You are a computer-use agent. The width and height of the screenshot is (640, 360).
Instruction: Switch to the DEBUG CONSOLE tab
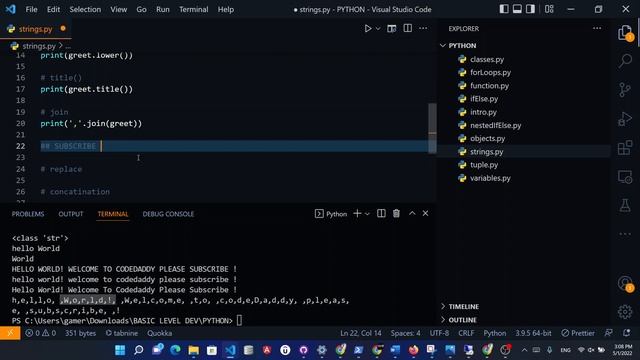click(168, 214)
